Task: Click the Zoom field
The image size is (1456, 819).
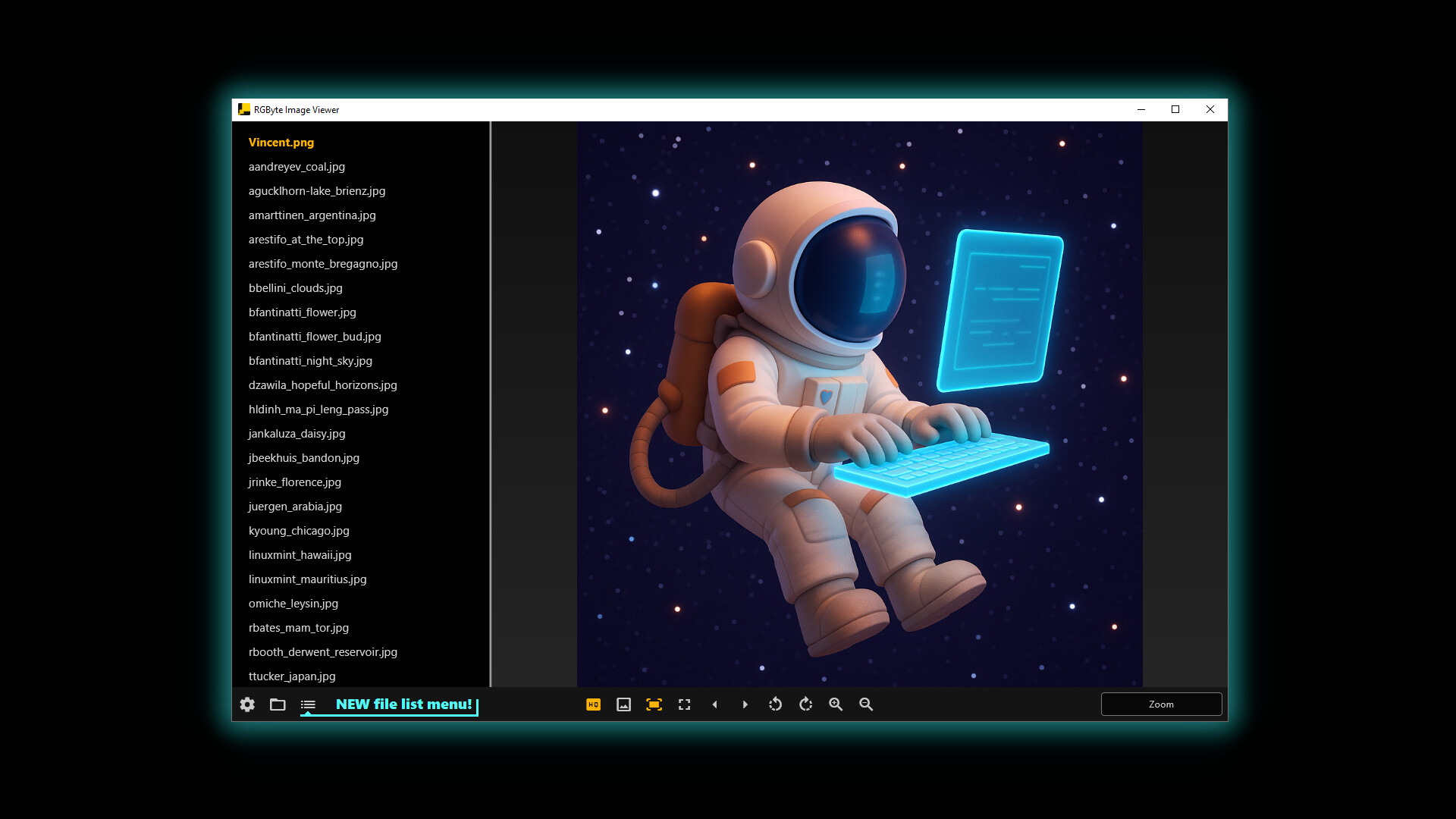Action: 1161,704
